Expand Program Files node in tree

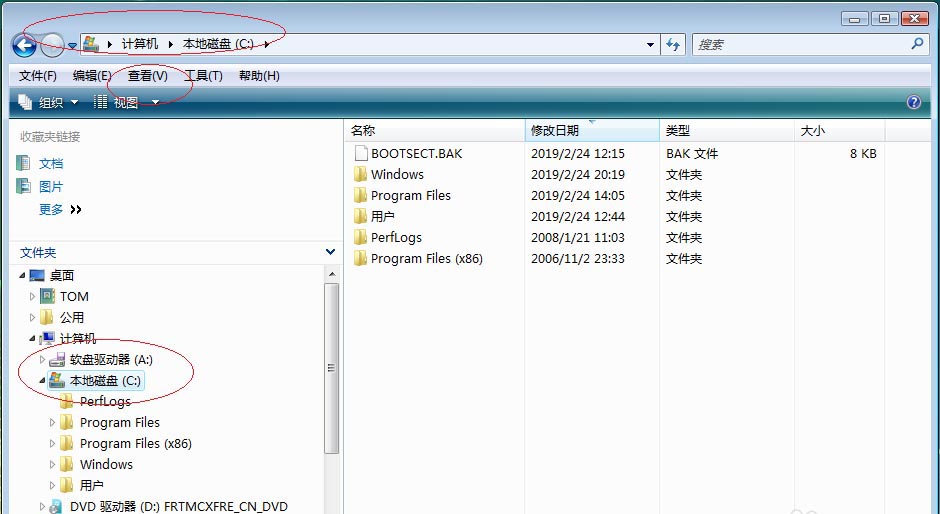(52, 422)
